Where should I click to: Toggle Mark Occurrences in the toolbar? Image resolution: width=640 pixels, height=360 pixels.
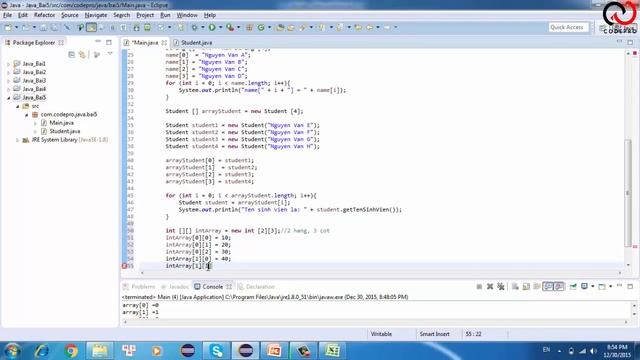tap(91, 27)
